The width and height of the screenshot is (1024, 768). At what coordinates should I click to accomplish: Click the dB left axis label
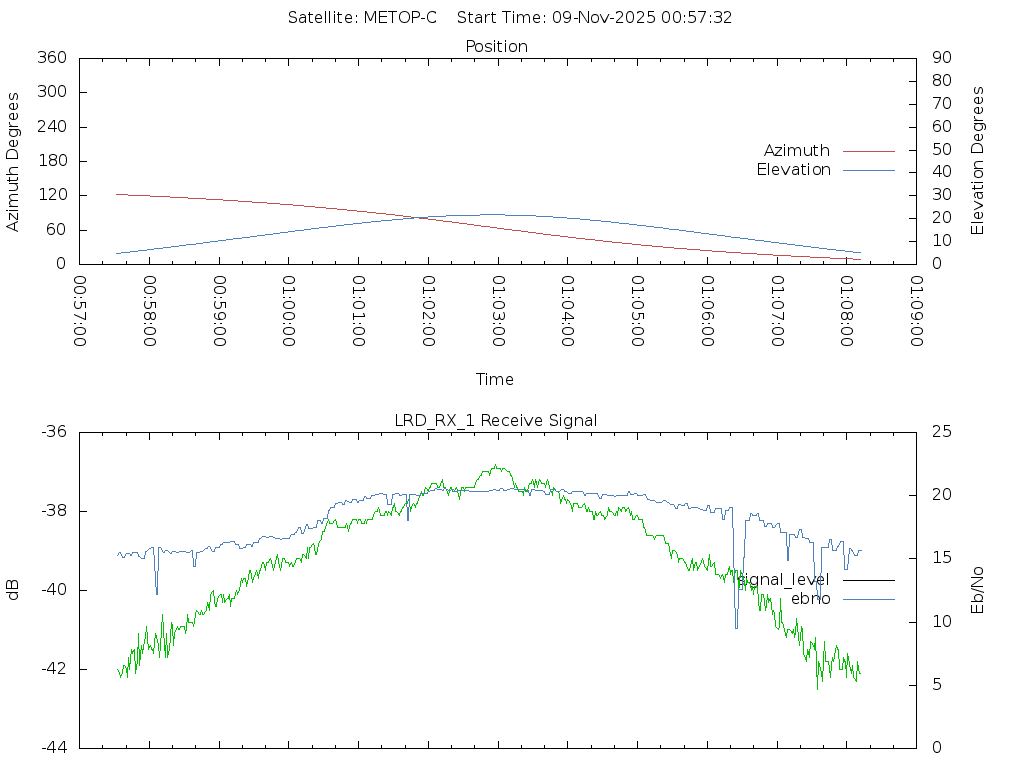(x=14, y=590)
